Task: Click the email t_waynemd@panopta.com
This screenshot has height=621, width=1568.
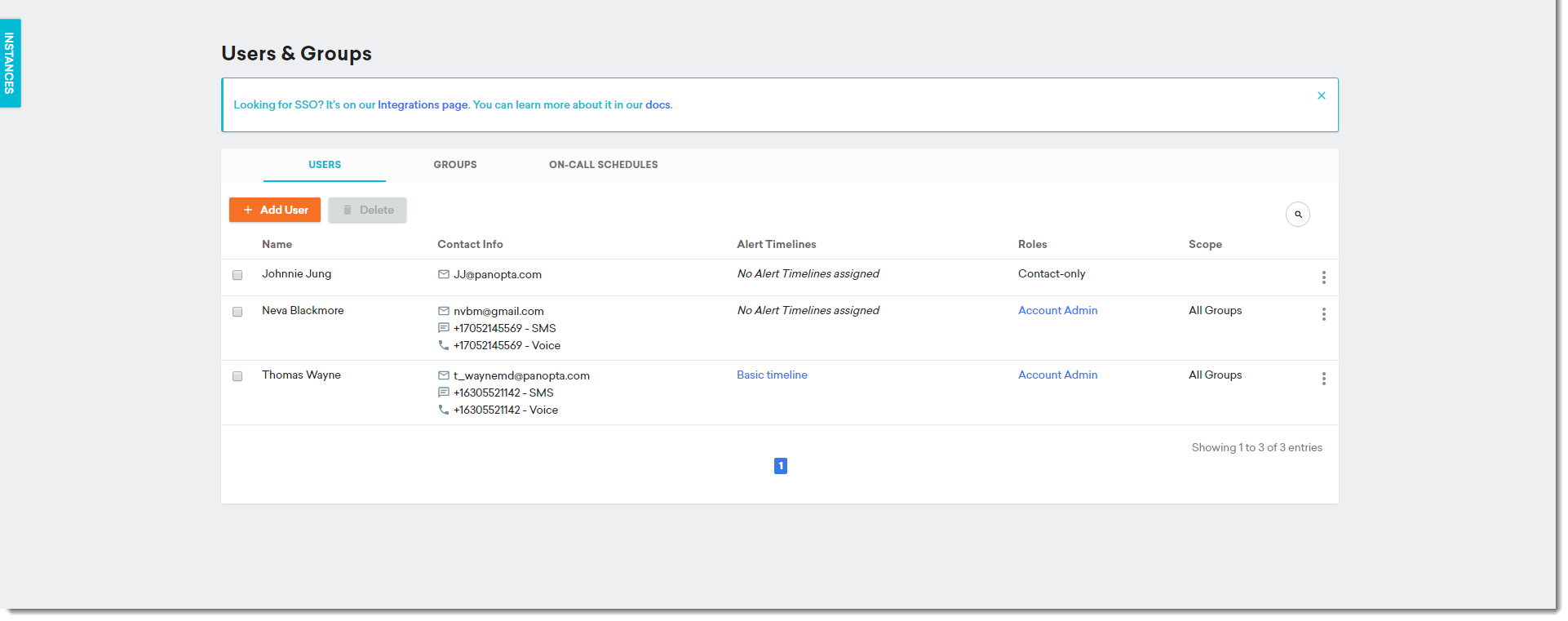Action: point(521,375)
